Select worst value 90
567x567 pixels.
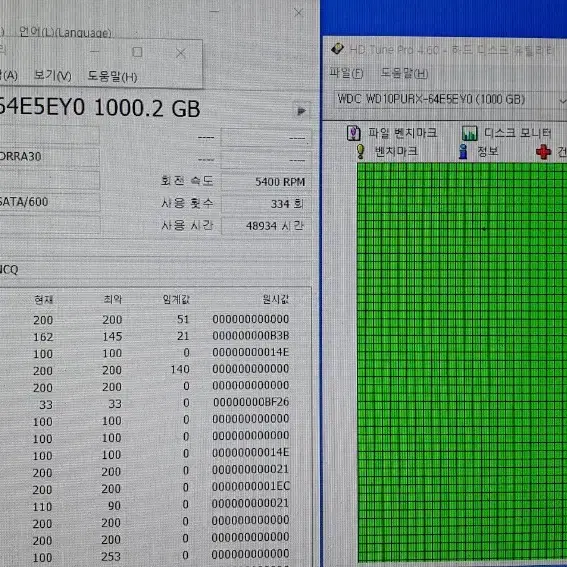(x=114, y=506)
